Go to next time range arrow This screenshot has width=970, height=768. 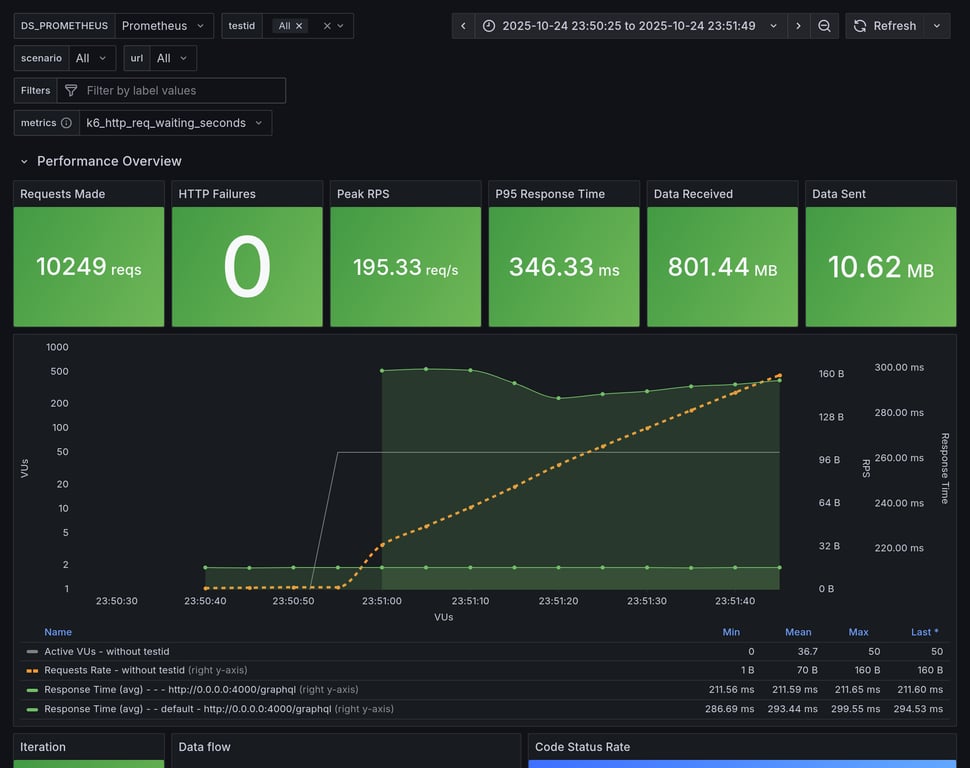(x=798, y=26)
